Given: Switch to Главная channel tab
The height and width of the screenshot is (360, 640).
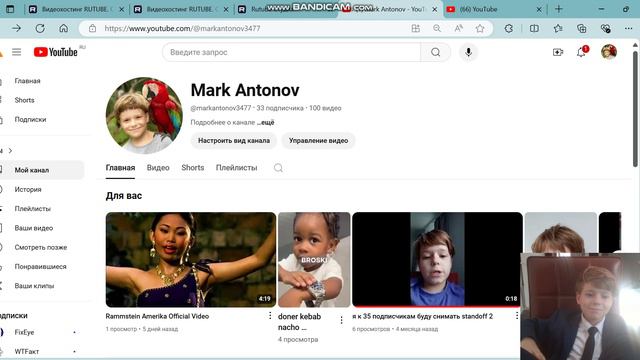Looking at the screenshot, I should (x=120, y=168).
